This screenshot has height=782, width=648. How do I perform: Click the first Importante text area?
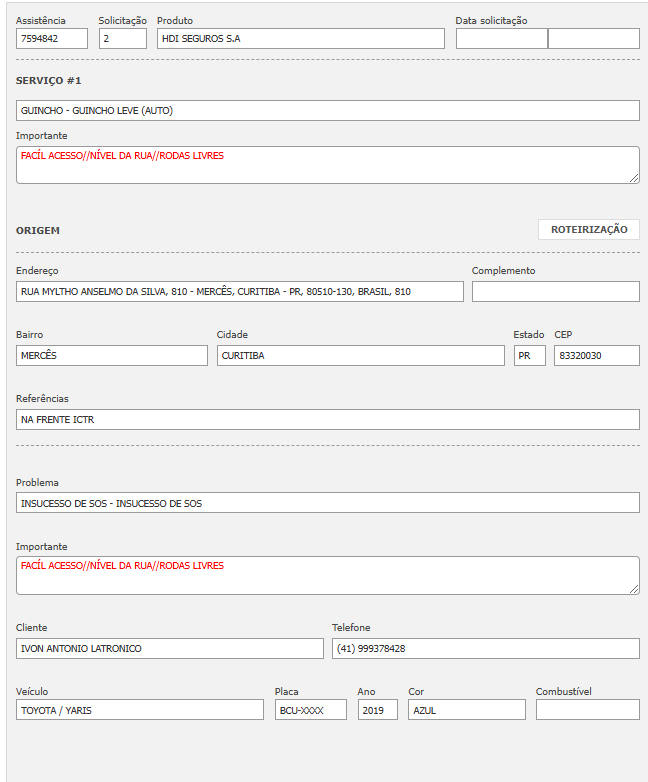tap(328, 165)
